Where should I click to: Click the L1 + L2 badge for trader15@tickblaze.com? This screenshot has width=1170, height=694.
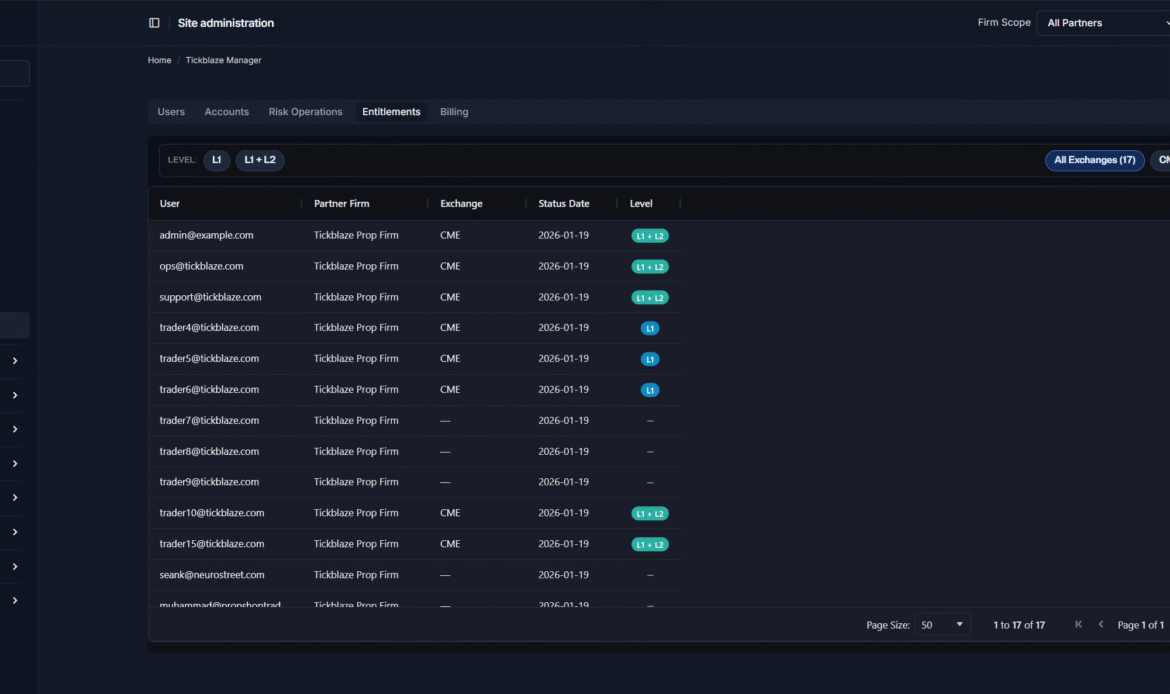650,544
